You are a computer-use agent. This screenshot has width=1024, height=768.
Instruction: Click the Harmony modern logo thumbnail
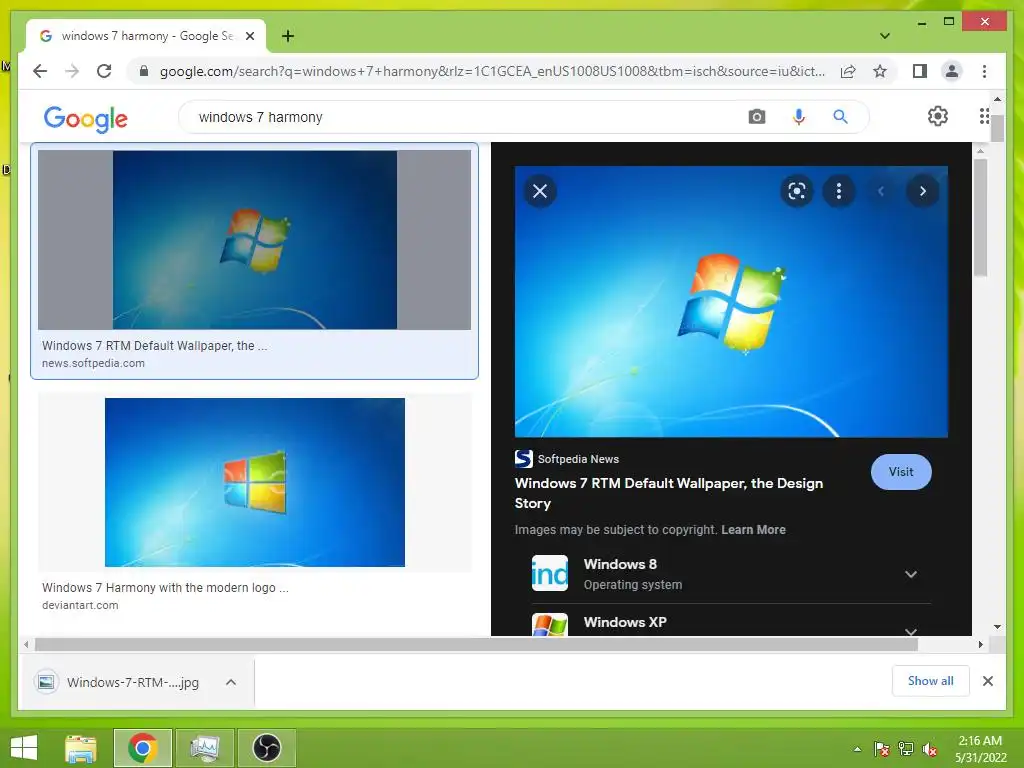pyautogui.click(x=255, y=482)
